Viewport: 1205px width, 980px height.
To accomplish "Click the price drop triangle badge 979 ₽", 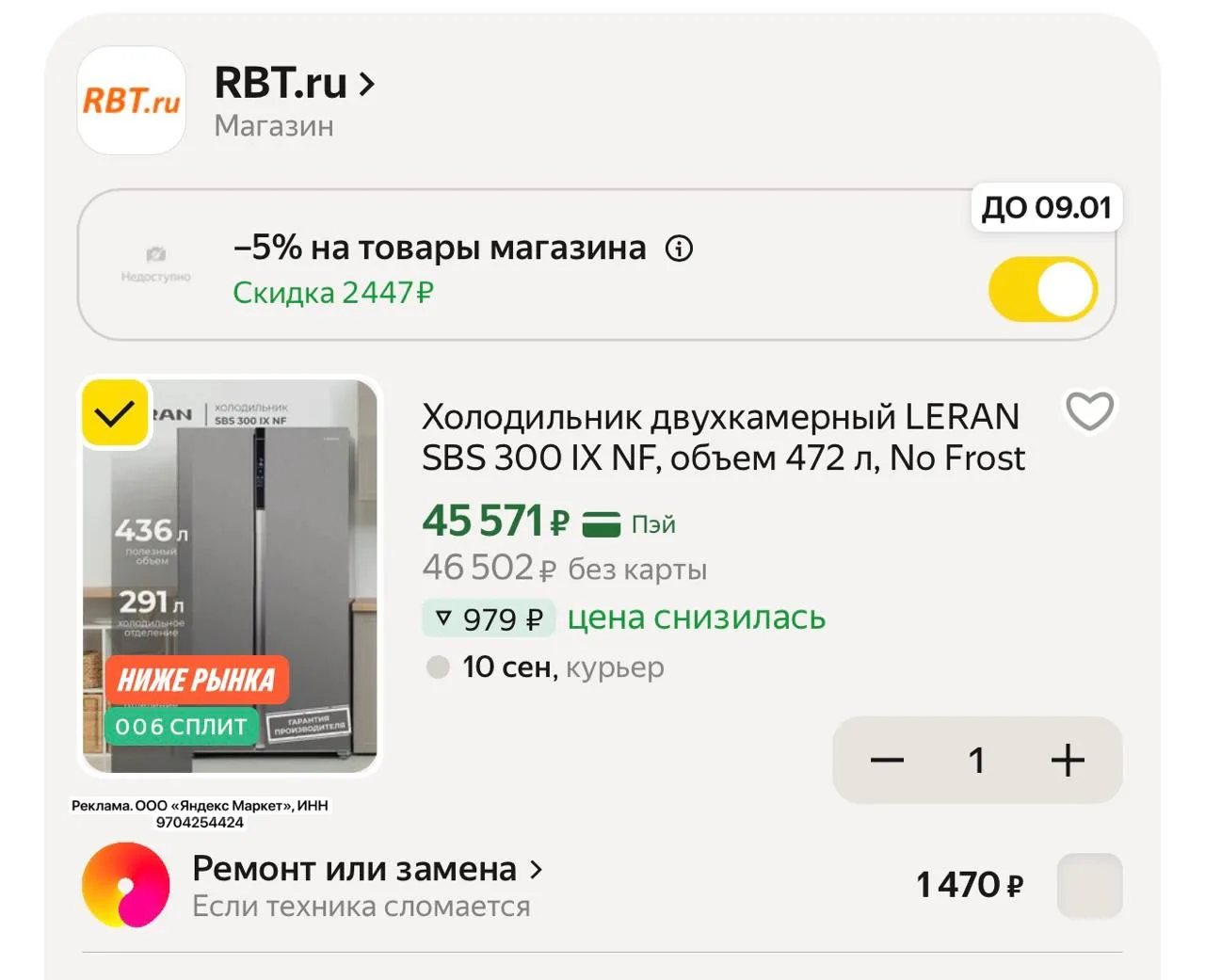I will point(490,619).
